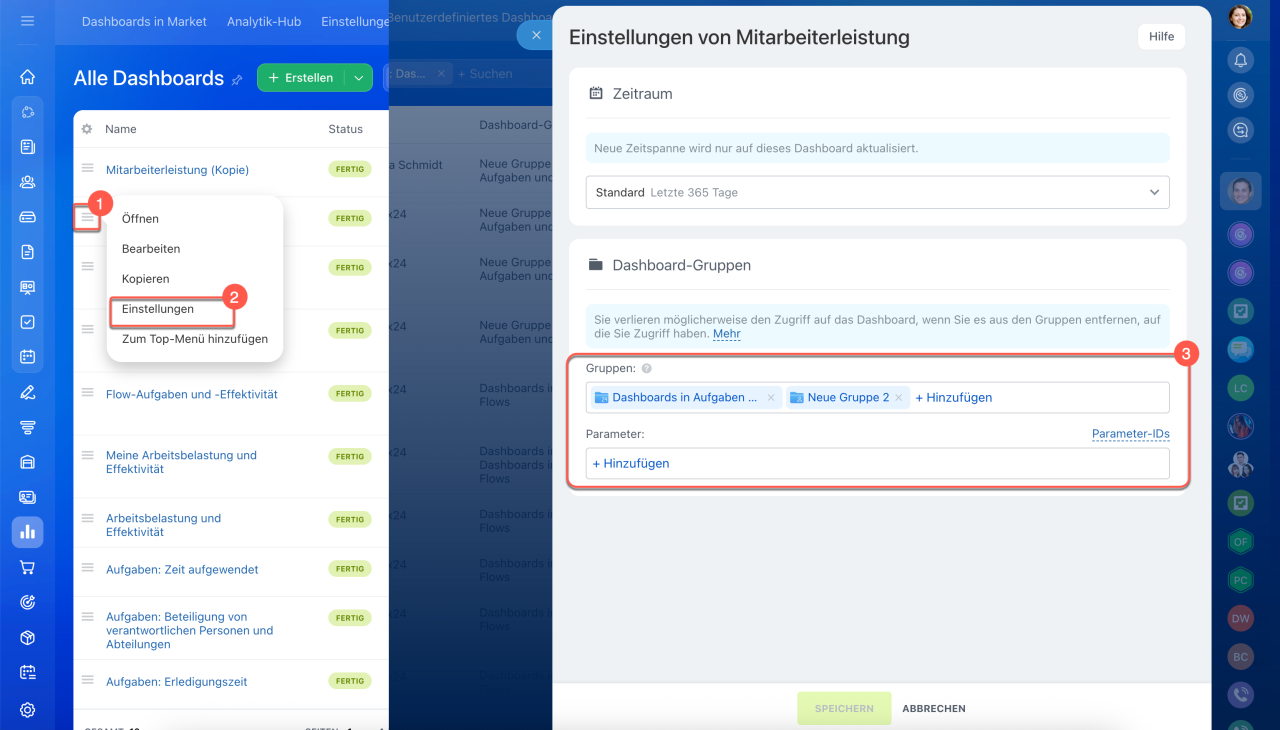Click the Speichern button

844,708
